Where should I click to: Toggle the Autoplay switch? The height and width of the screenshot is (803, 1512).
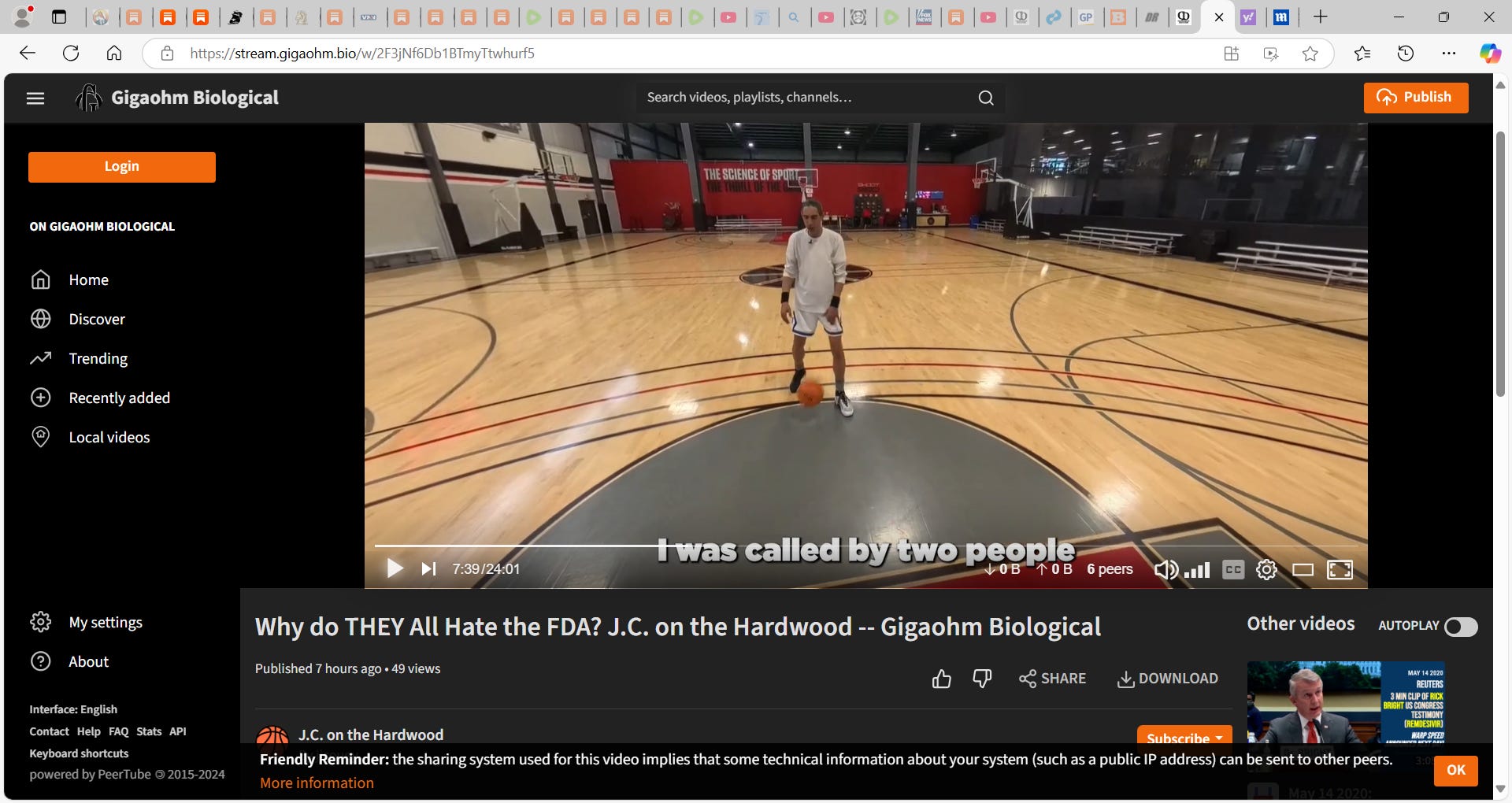(x=1461, y=627)
